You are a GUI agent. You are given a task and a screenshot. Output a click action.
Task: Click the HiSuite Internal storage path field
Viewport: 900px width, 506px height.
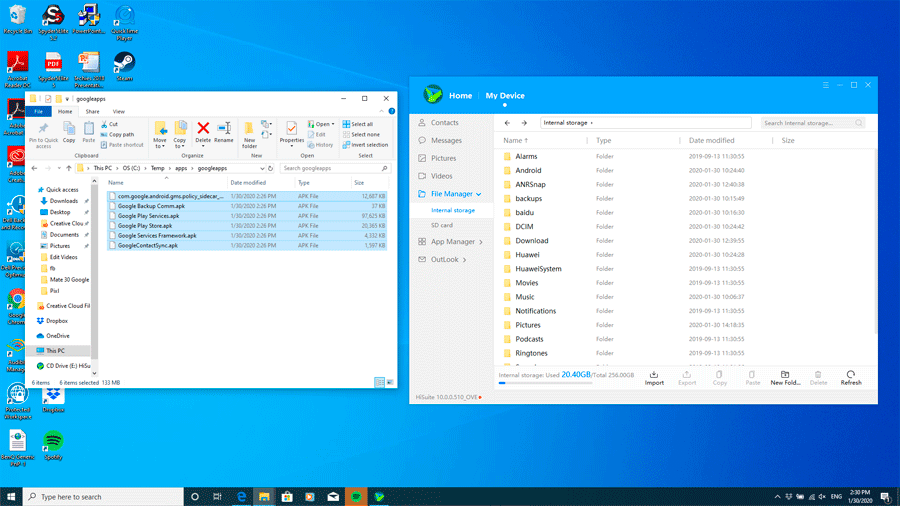[646, 123]
